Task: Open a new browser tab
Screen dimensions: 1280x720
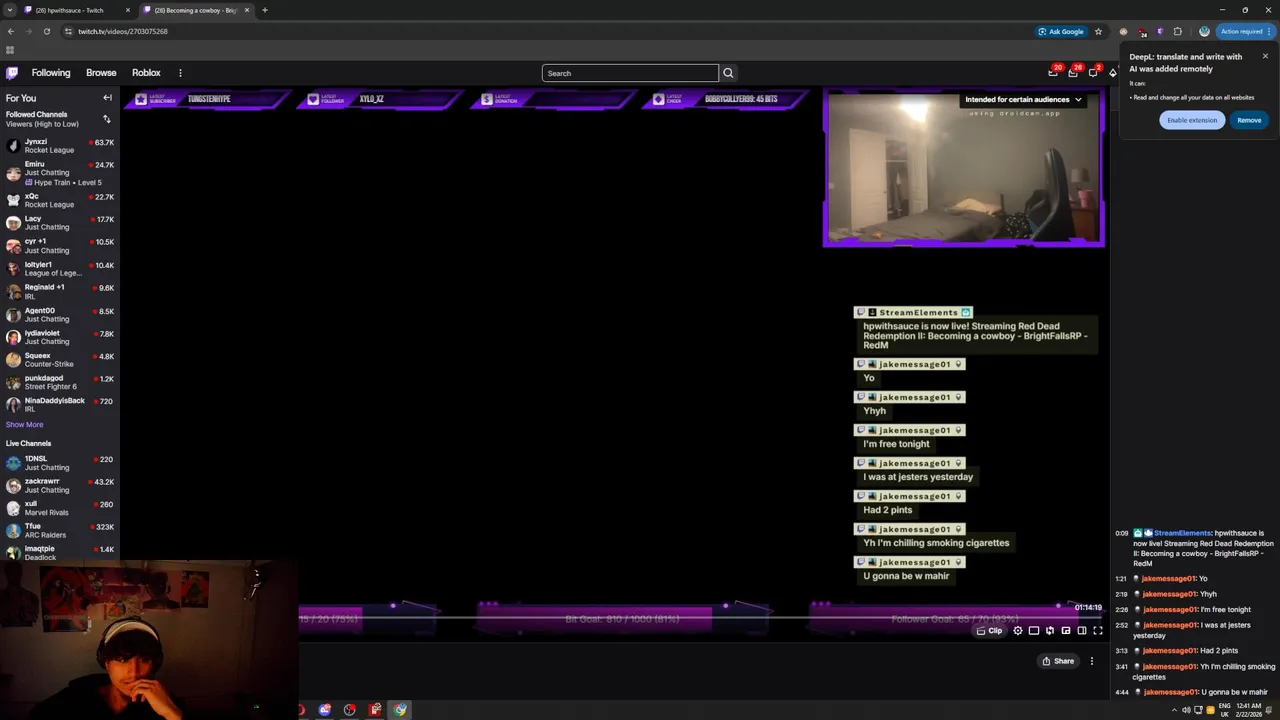Action: [x=264, y=10]
